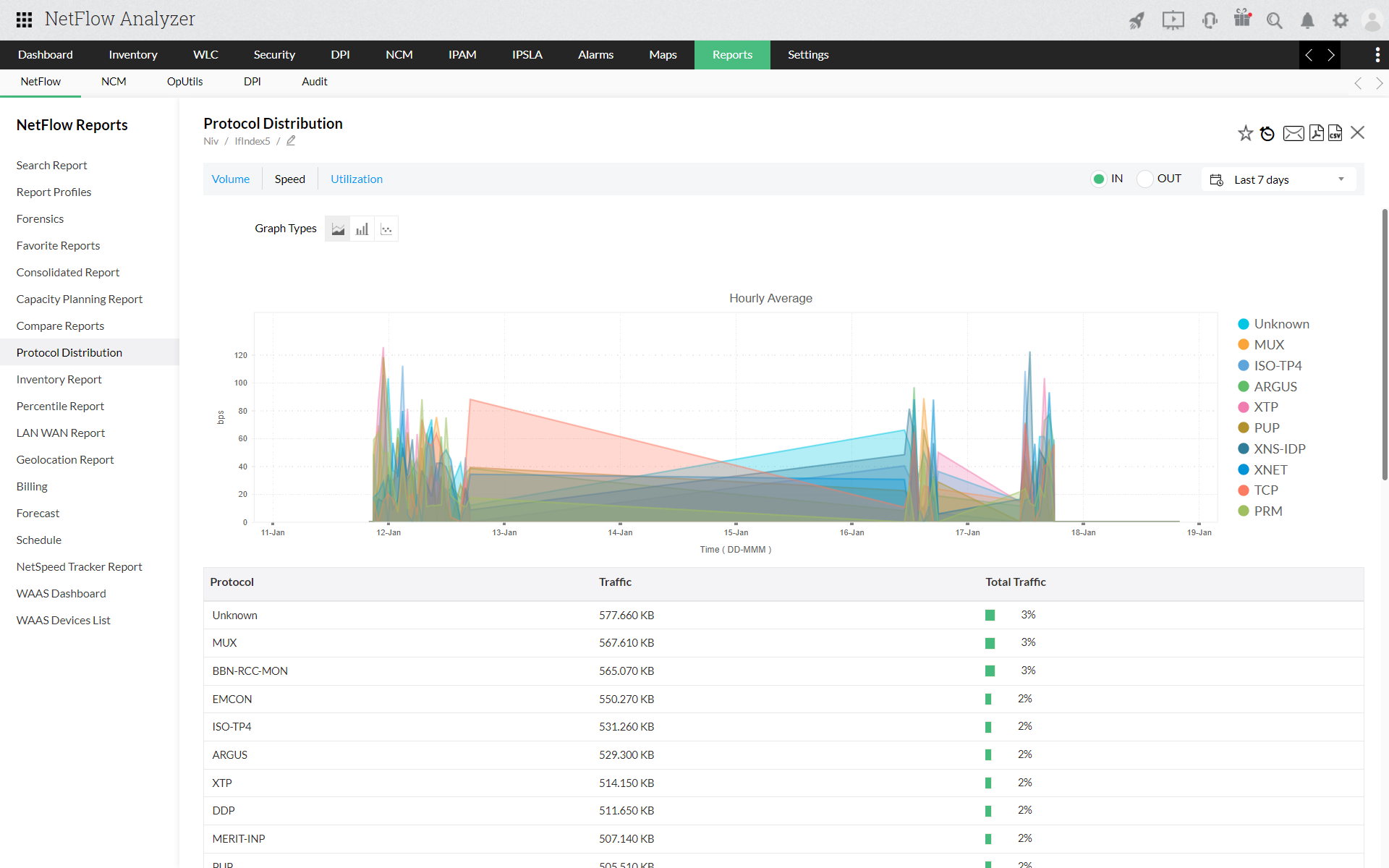Switch graph type to bar chart
The width and height of the screenshot is (1389, 868).
click(x=362, y=228)
